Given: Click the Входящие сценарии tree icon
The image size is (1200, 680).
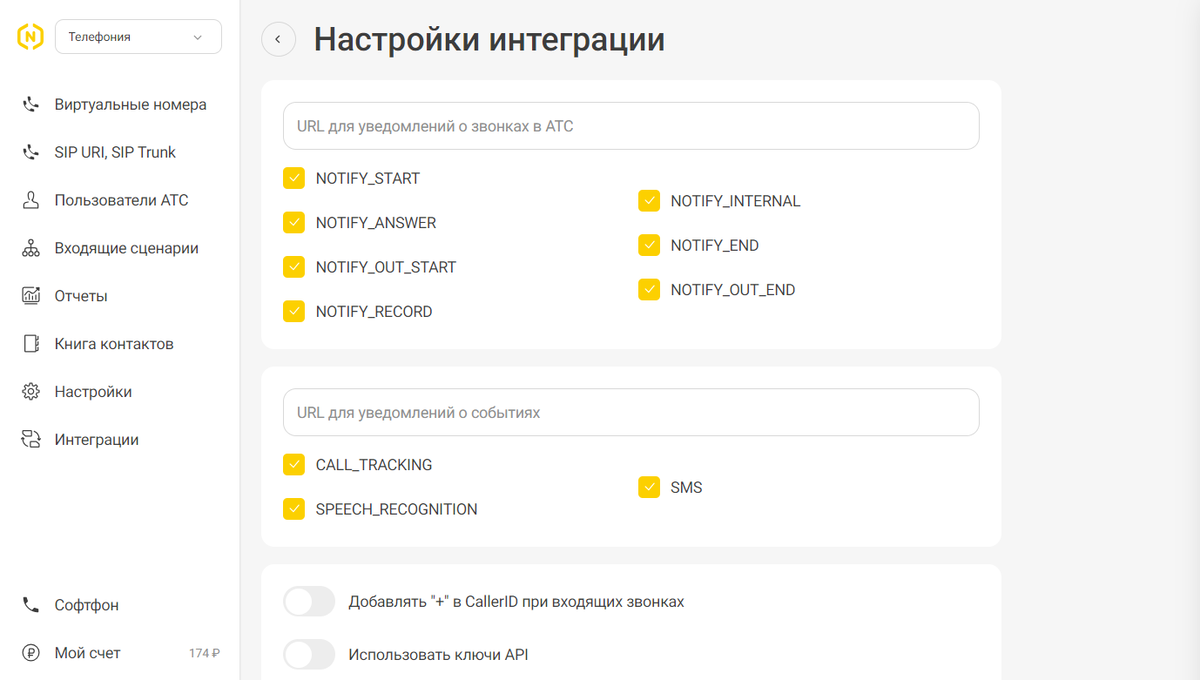Looking at the screenshot, I should (31, 248).
